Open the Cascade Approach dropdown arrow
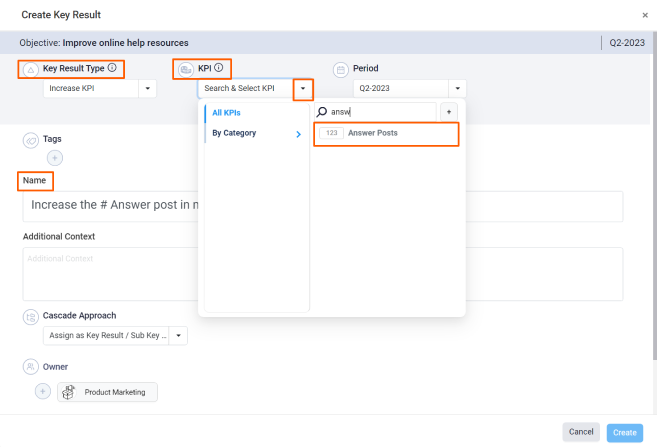Screen dimensions: 657x447 (178, 336)
